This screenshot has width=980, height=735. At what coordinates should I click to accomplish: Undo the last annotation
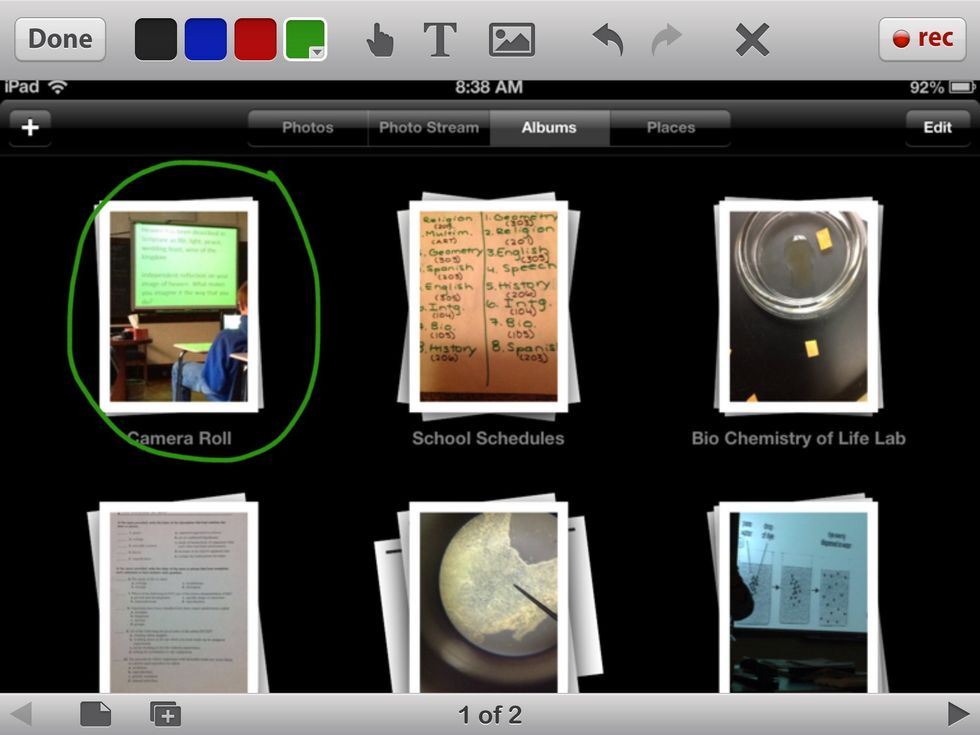click(607, 40)
